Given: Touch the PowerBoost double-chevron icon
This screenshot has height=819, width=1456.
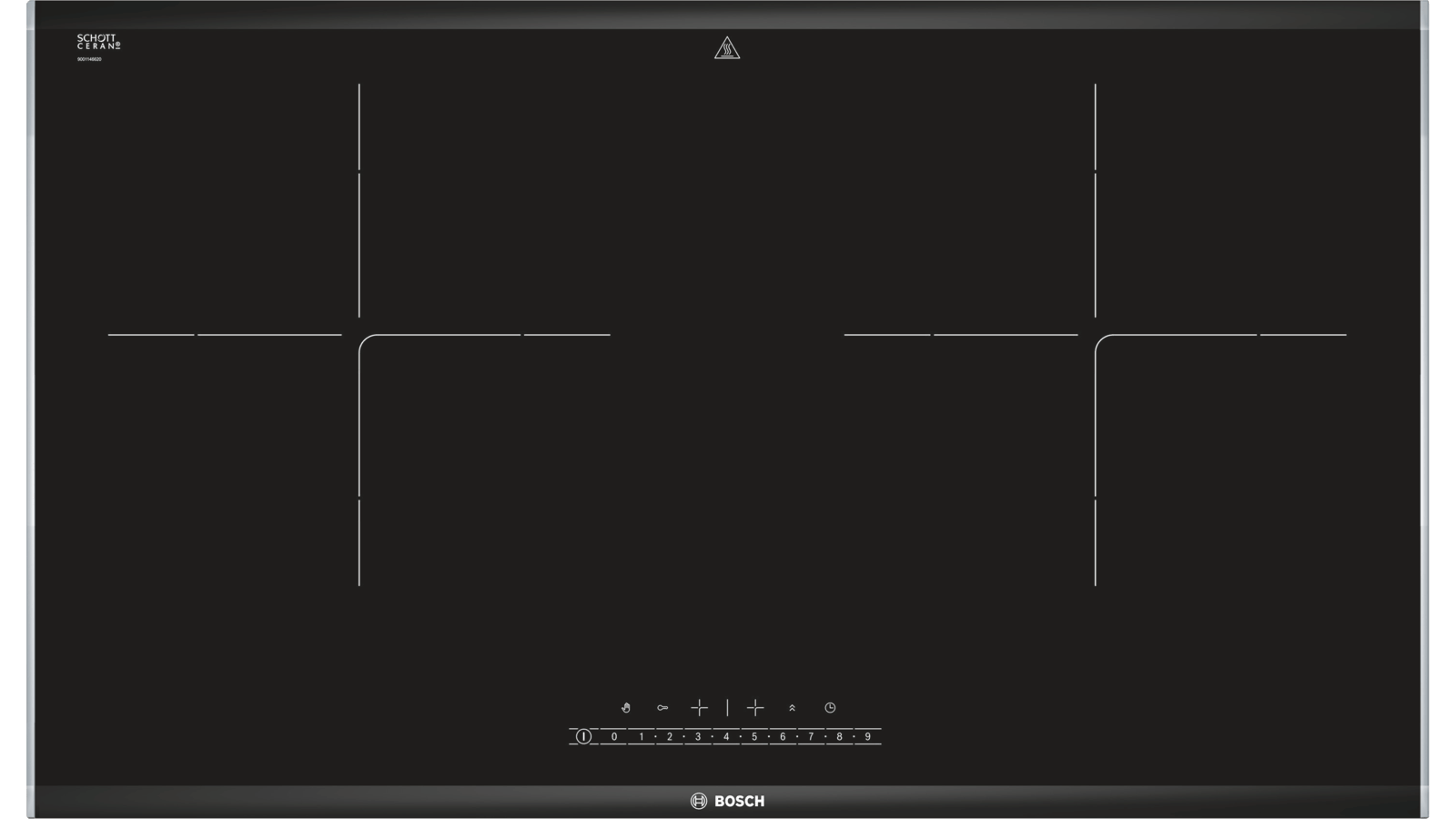Looking at the screenshot, I should [793, 707].
